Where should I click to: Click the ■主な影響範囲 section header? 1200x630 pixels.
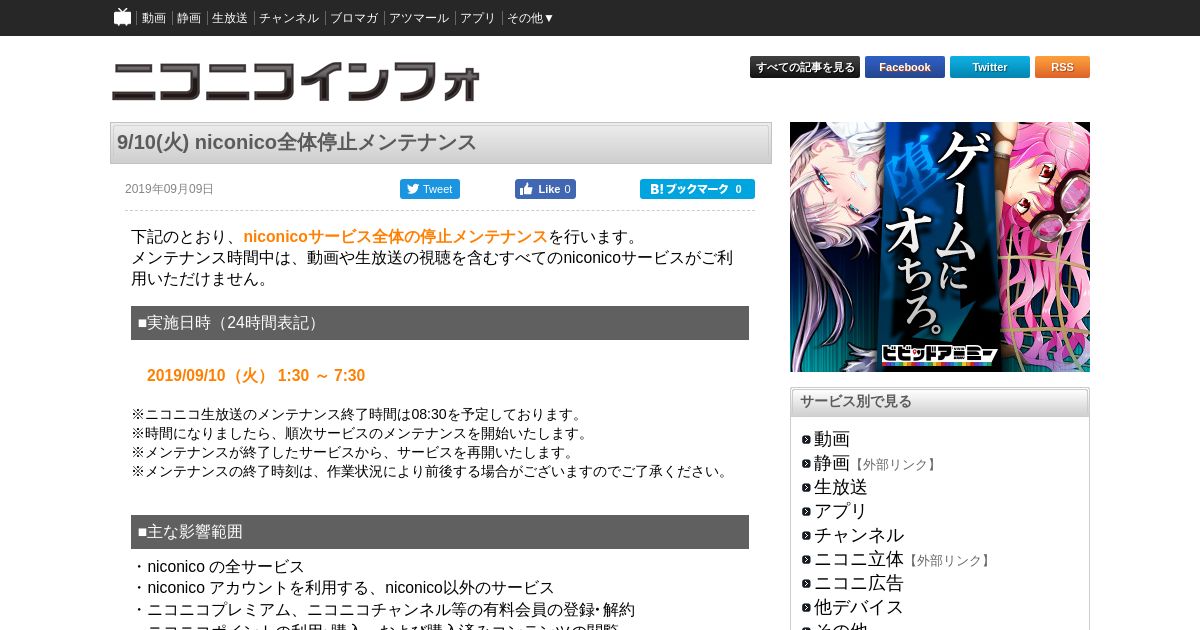click(x=440, y=532)
